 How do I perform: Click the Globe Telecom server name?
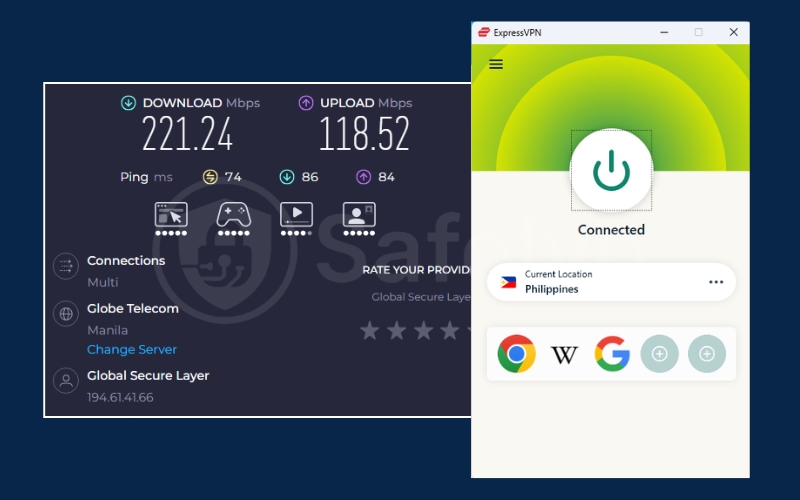(x=133, y=309)
